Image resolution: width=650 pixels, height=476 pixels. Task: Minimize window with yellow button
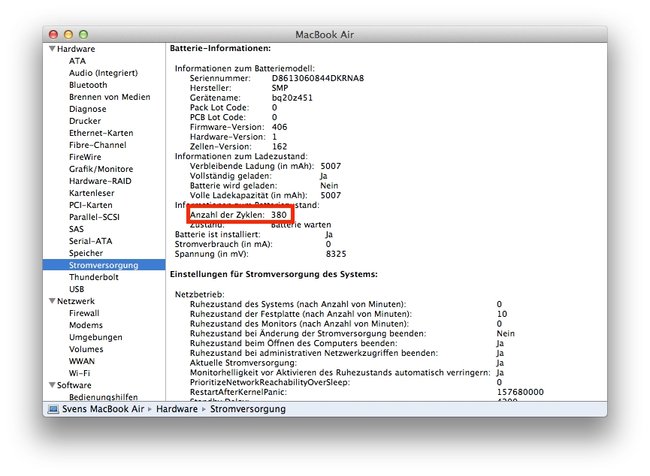tap(68, 34)
